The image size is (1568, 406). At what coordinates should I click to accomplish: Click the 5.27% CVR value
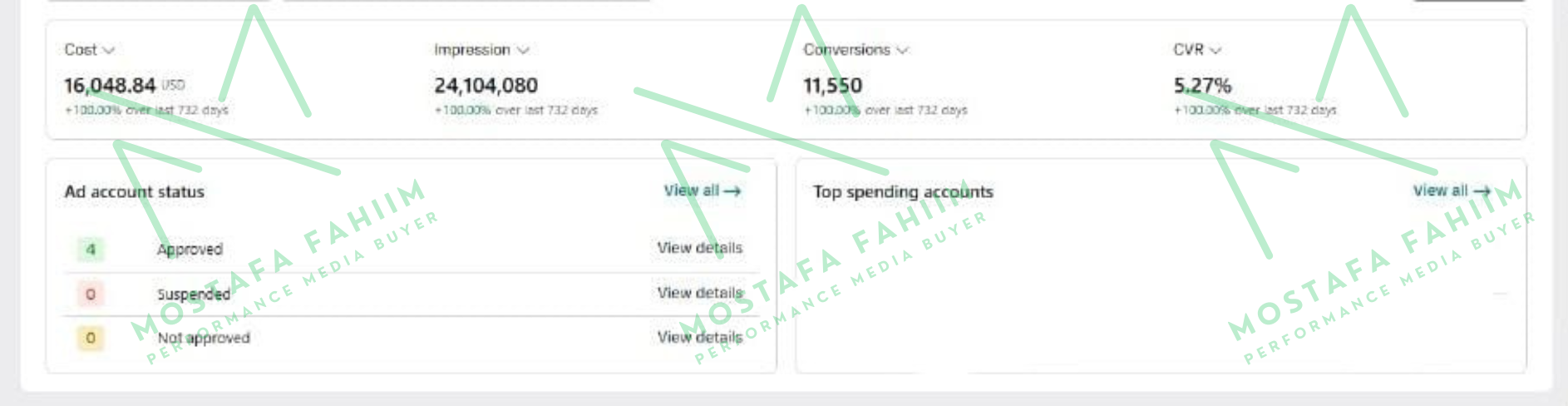1202,86
